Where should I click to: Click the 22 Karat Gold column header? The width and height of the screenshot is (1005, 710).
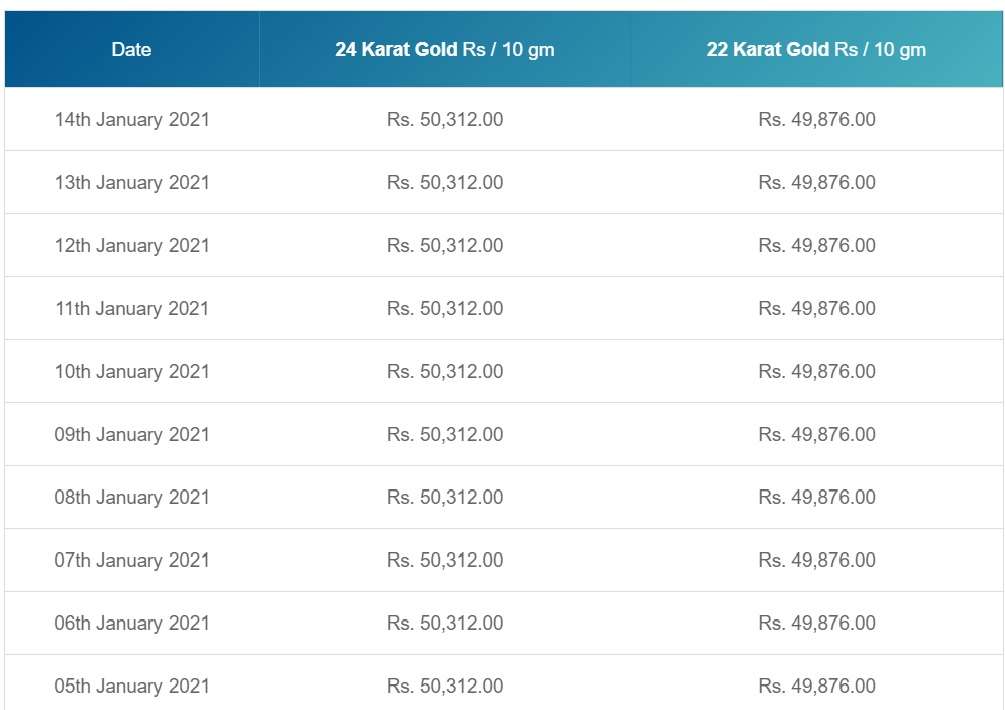816,49
